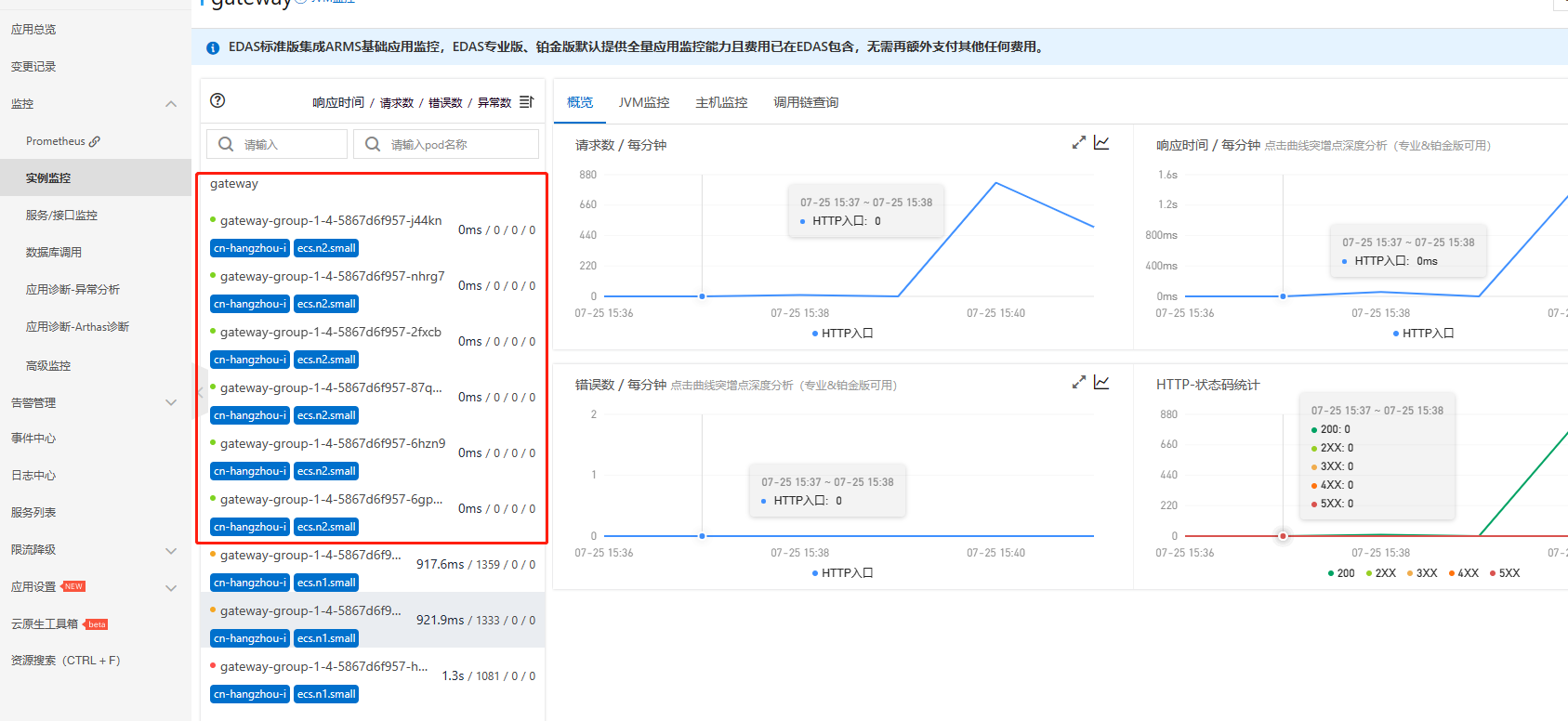
Task: Toggle the 4XX status code legend
Action: [x=1464, y=573]
